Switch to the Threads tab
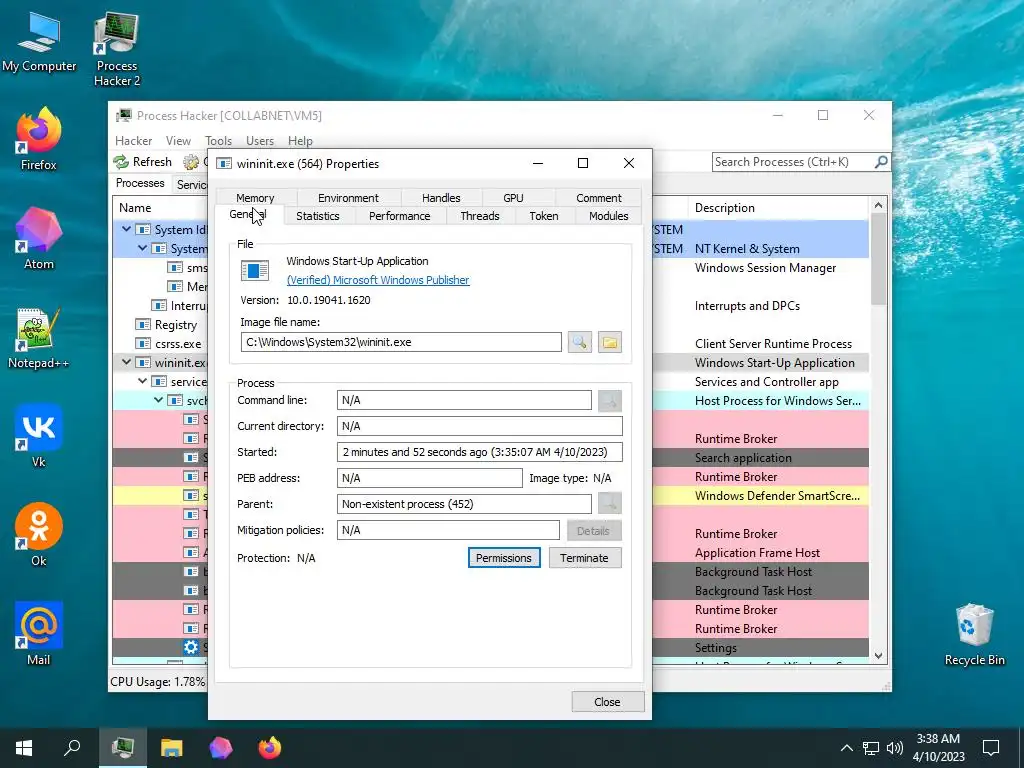This screenshot has height=768, width=1024. click(x=480, y=216)
